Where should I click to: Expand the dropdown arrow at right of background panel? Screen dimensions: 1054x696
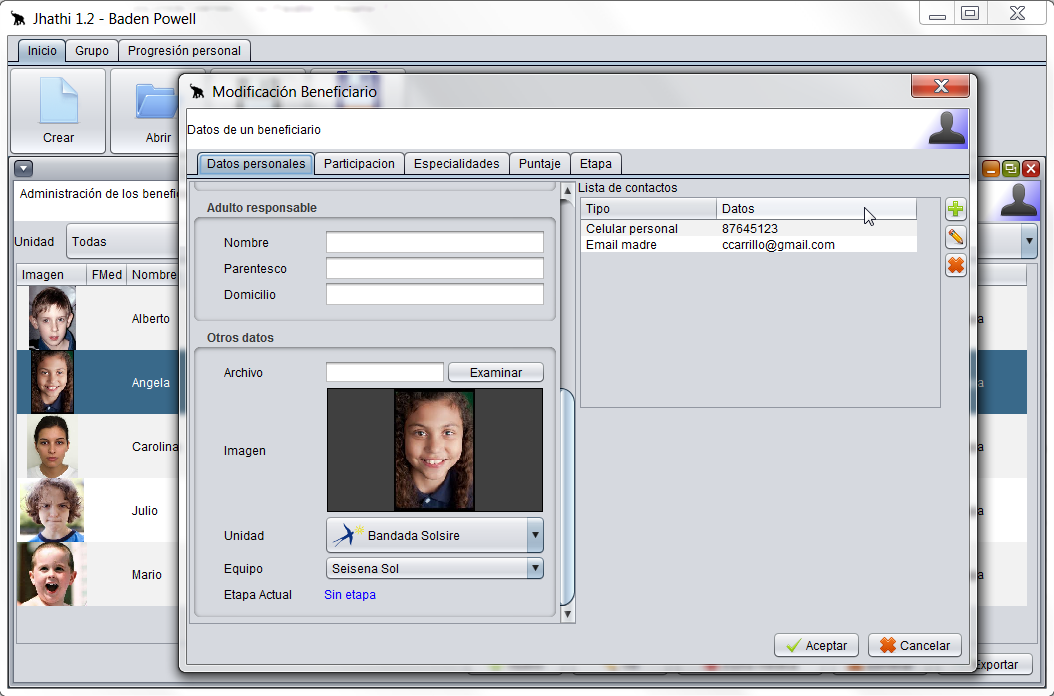coord(1029,241)
